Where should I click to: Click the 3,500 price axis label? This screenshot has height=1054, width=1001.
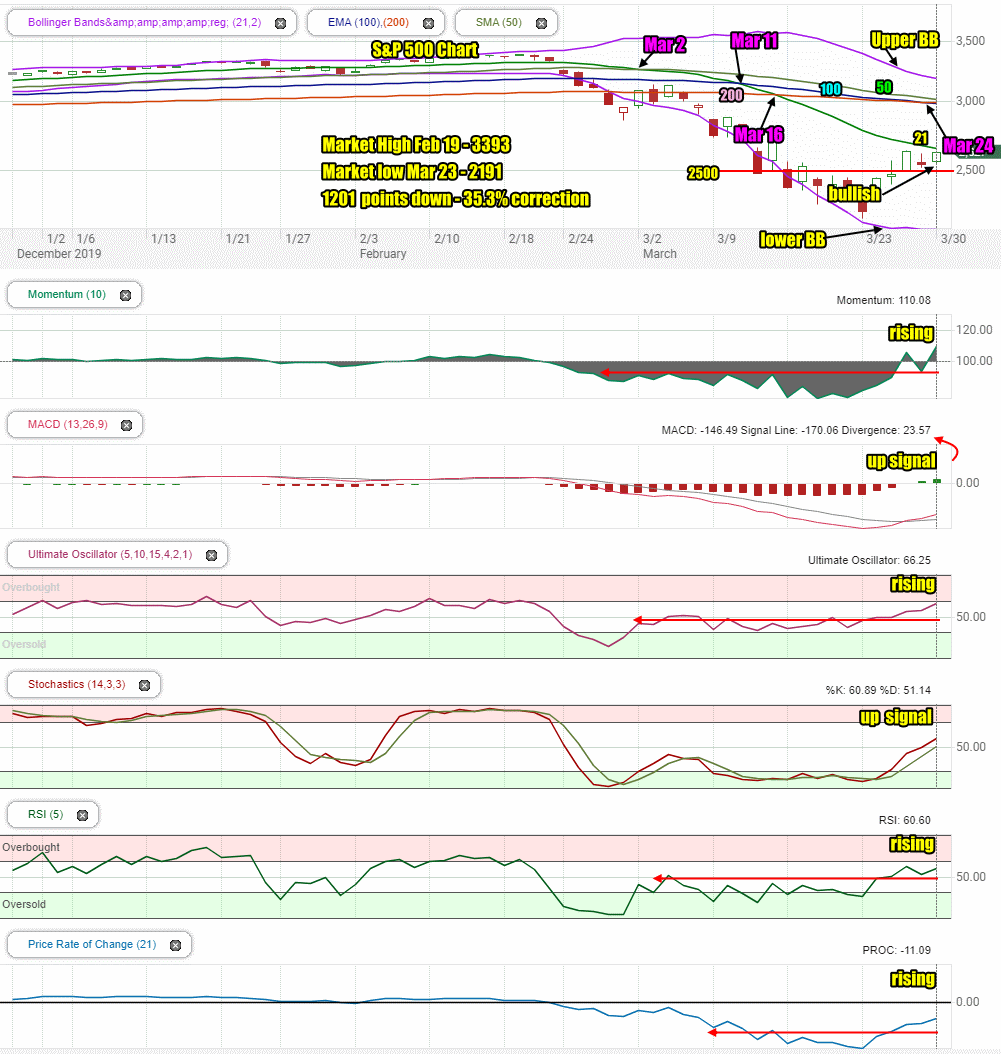click(970, 41)
